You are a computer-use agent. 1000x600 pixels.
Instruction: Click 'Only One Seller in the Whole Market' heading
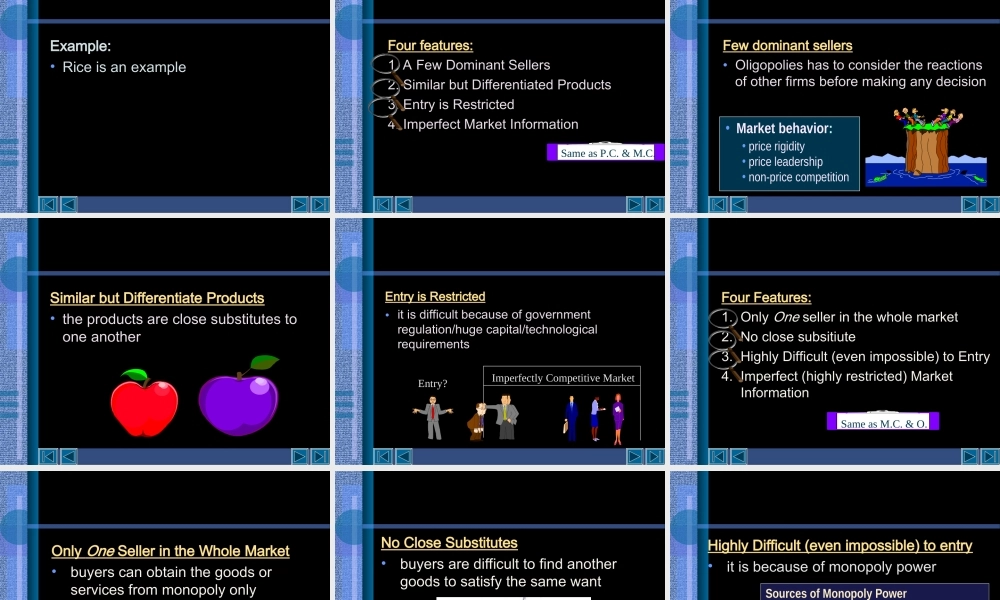tap(170, 551)
